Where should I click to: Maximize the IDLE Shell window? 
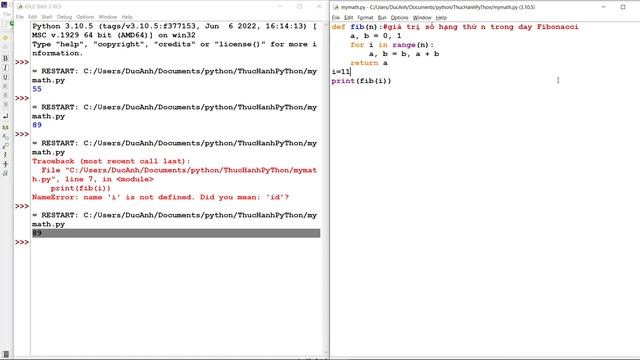tap(300, 7)
